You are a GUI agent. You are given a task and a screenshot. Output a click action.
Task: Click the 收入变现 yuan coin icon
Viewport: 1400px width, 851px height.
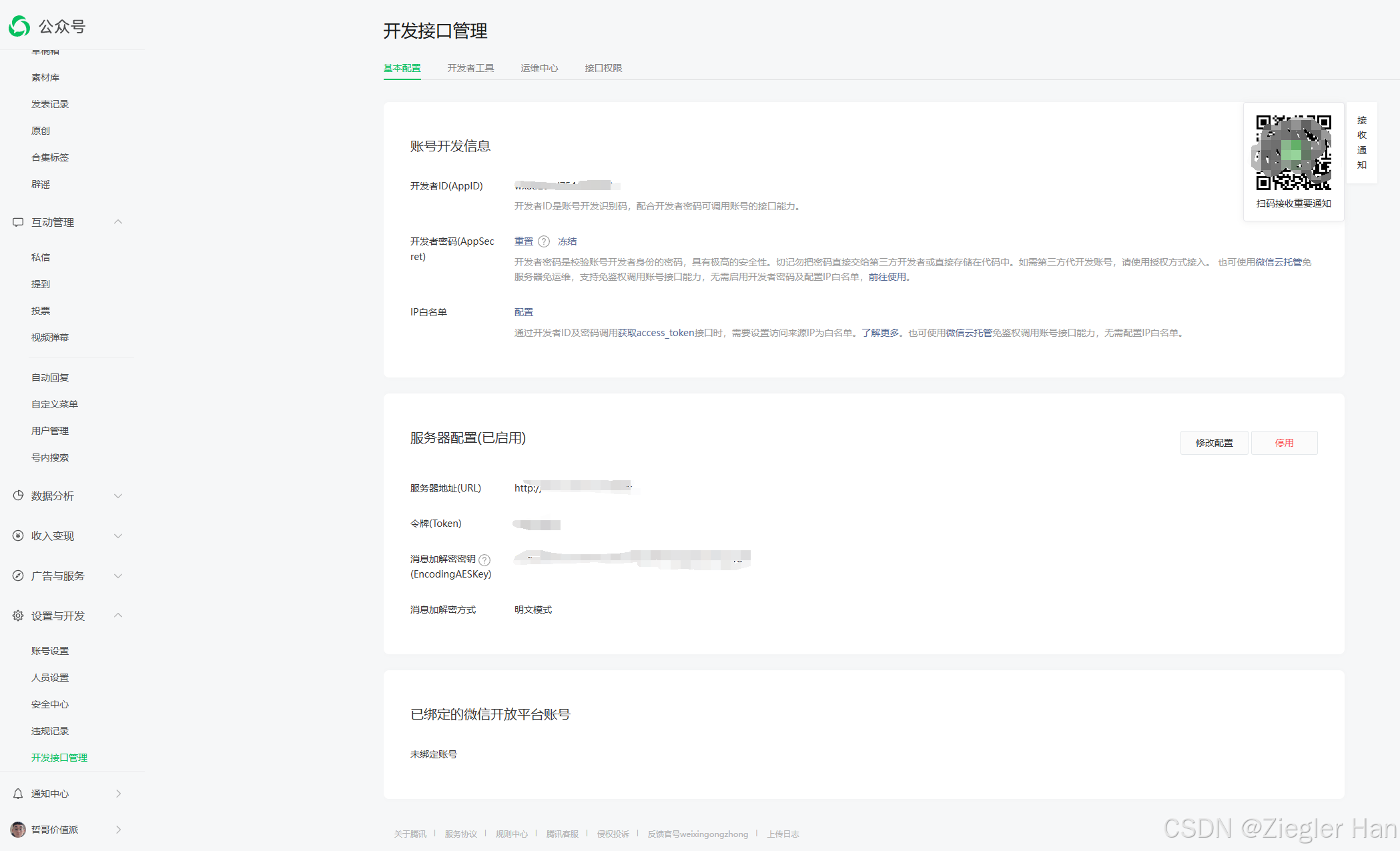(18, 536)
